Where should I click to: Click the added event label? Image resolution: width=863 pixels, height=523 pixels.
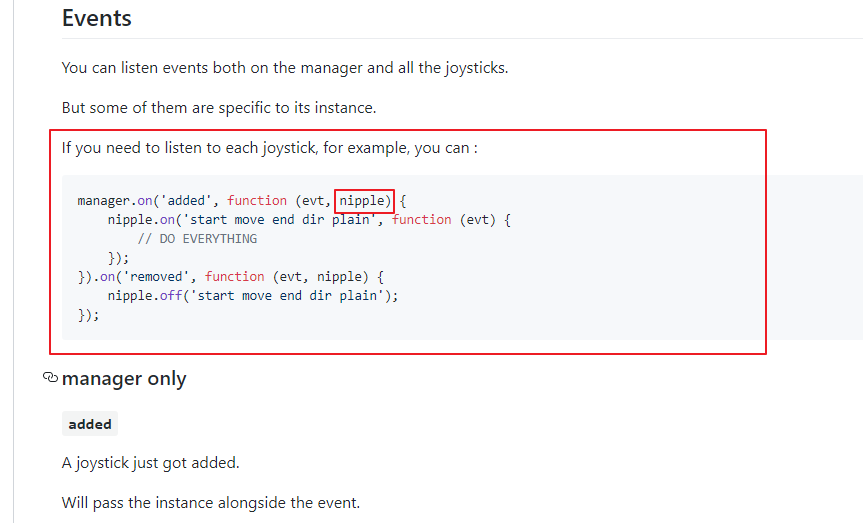click(x=90, y=424)
